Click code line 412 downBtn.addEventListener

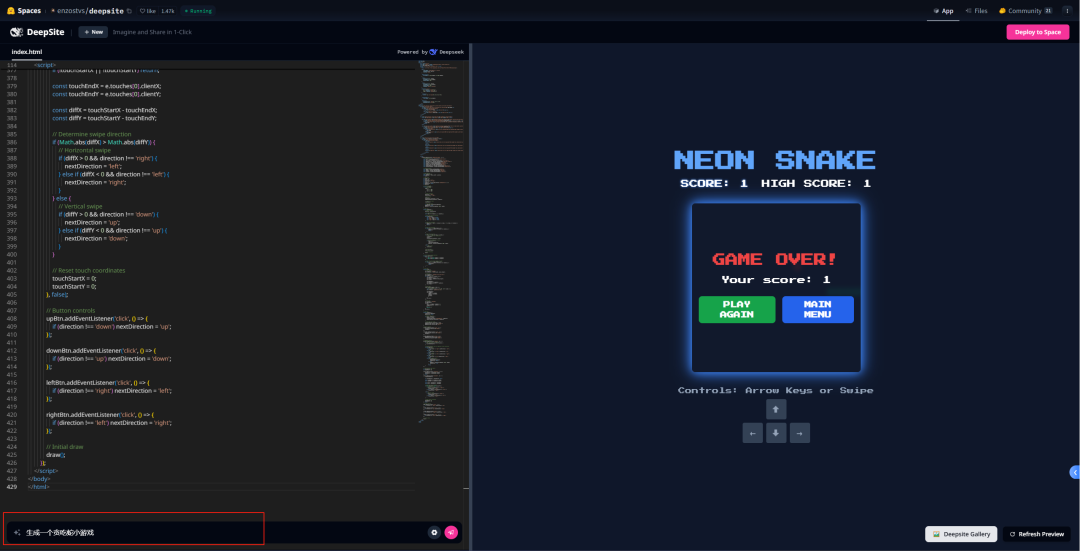101,351
